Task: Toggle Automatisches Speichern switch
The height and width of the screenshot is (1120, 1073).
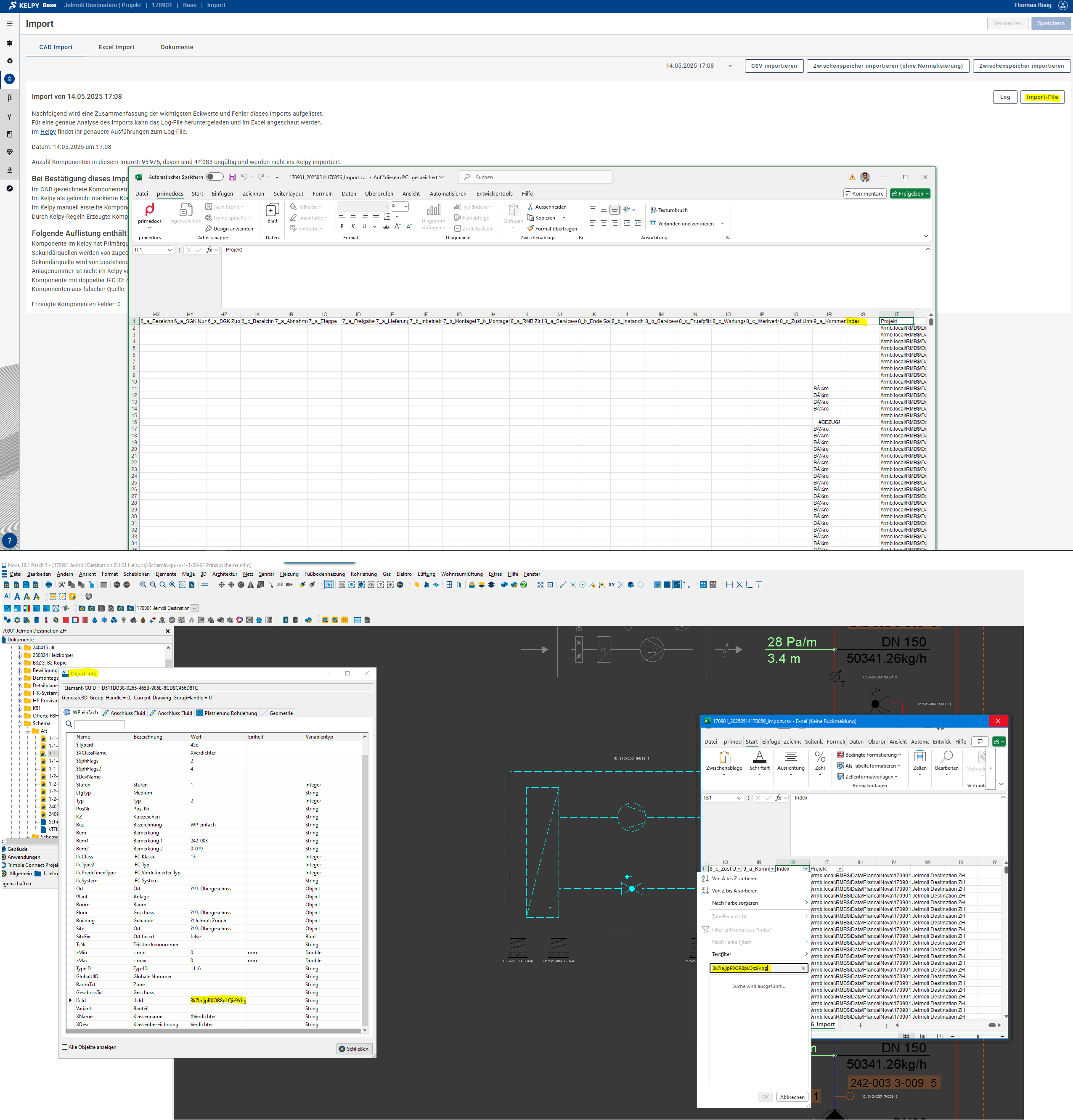Action: coord(215,177)
